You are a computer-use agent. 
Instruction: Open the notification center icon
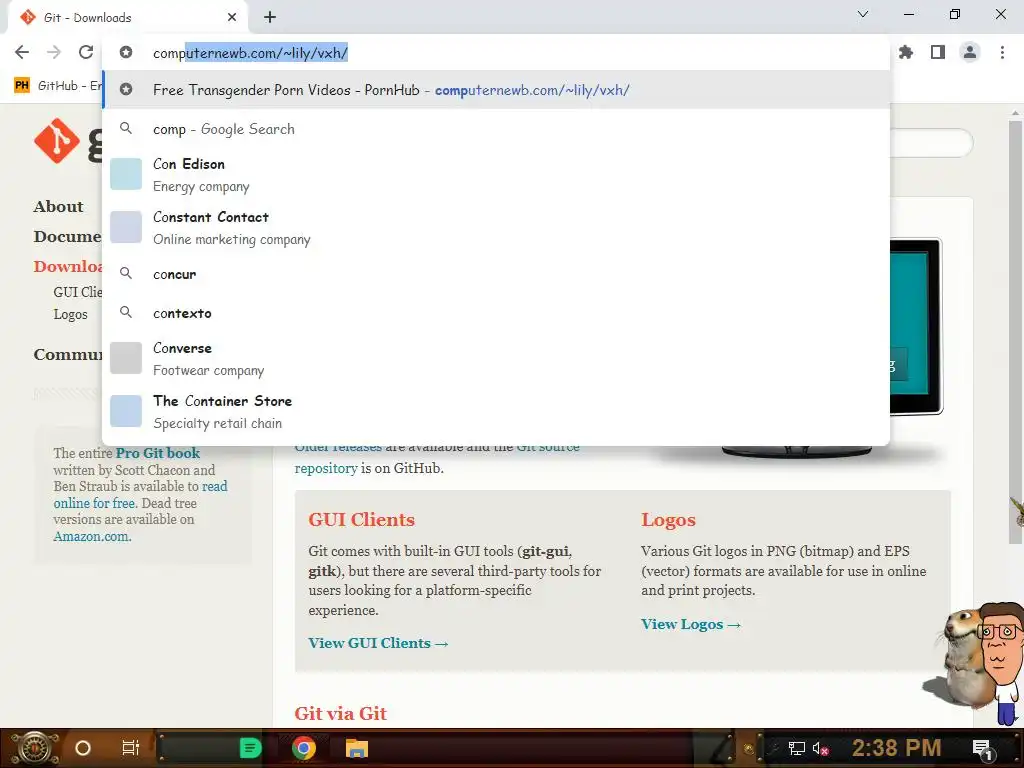coord(982,749)
